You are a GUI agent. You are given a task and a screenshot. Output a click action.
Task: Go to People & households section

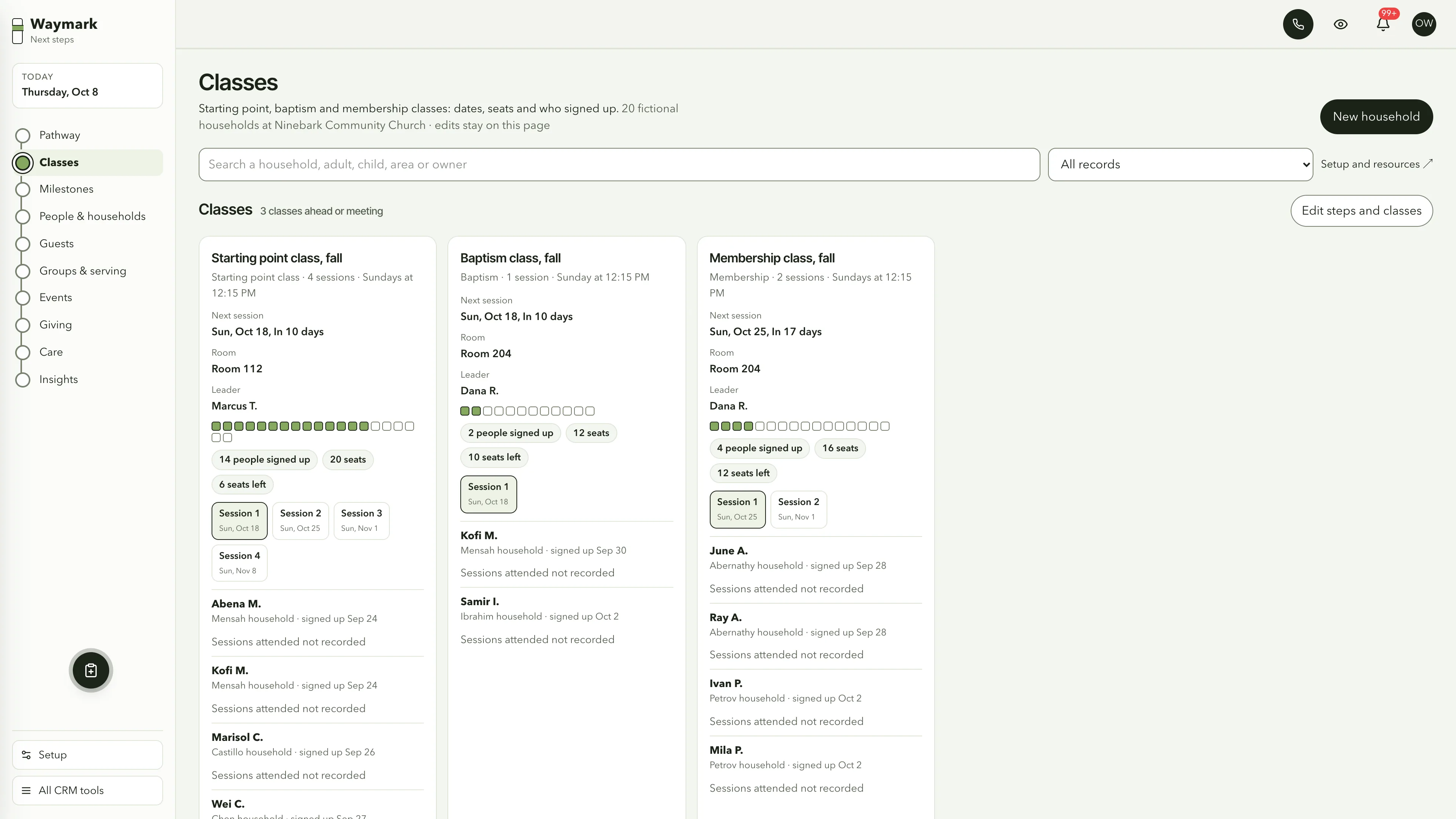click(87, 217)
